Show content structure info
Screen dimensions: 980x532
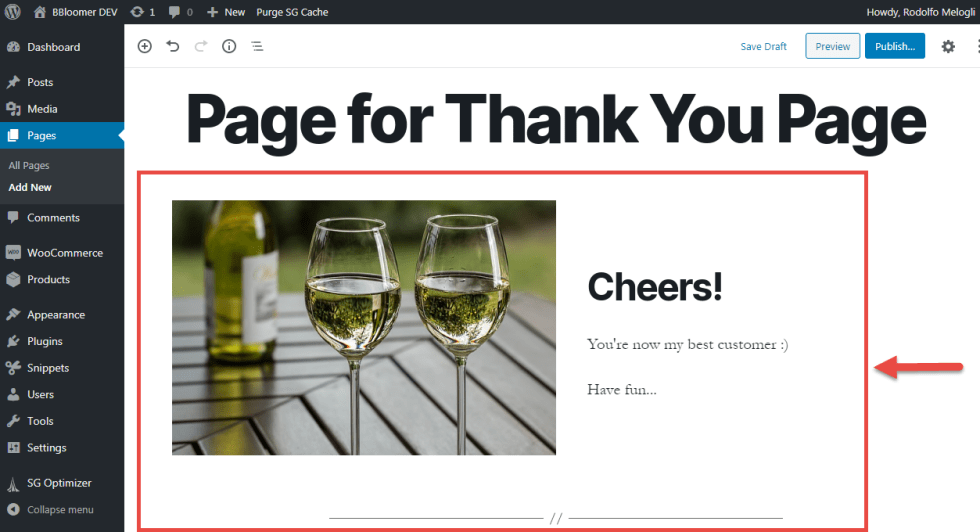pos(229,46)
